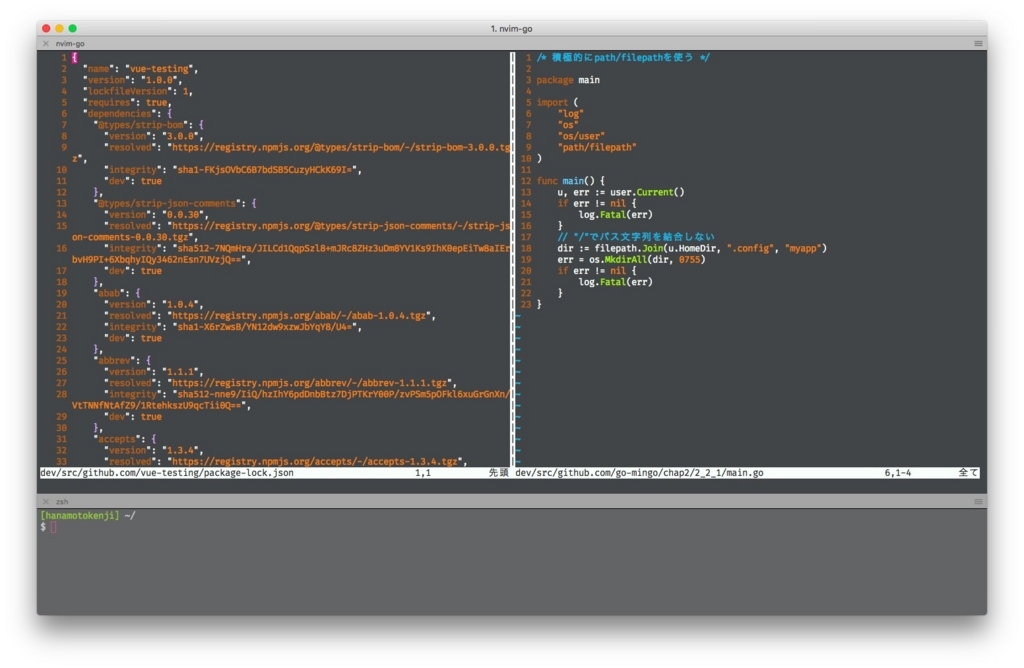Click the "abab": { line

[x=117, y=293]
